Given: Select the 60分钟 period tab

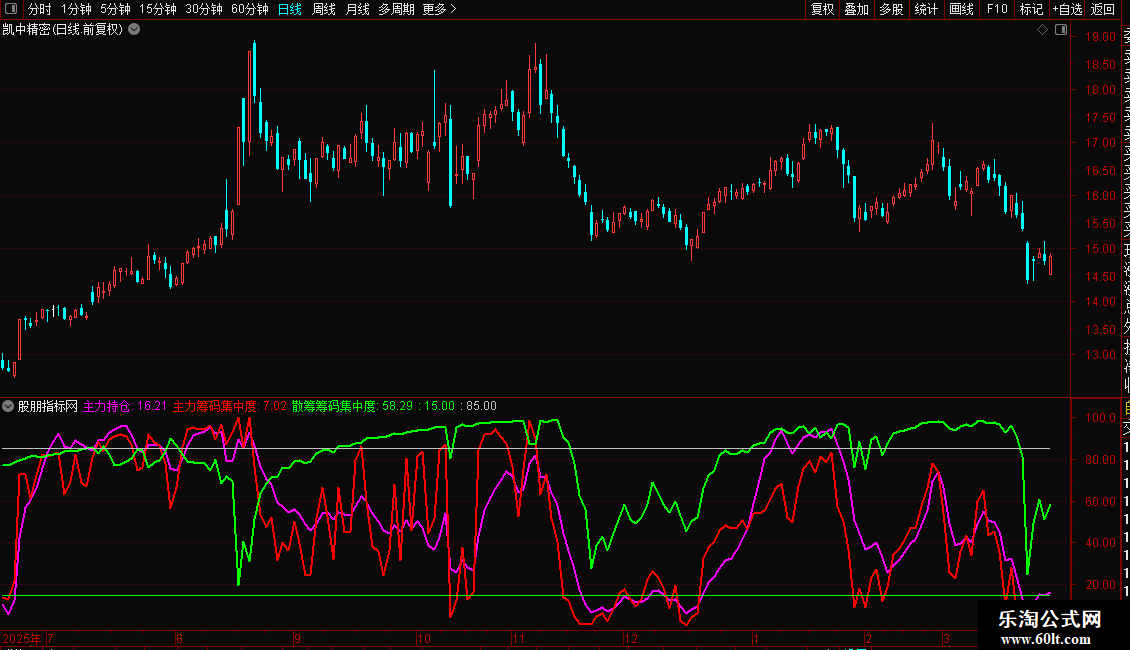Looking at the screenshot, I should coord(250,9).
